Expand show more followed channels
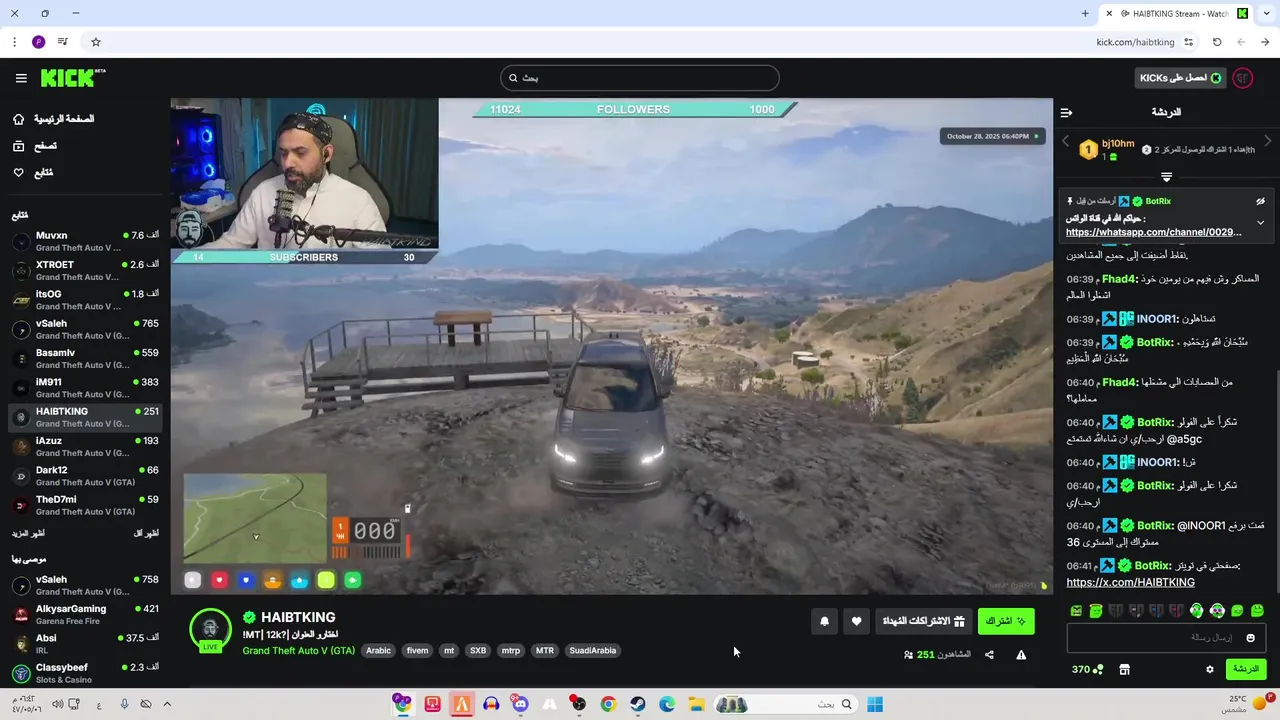Viewport: 1280px width, 720px height. click(28, 534)
